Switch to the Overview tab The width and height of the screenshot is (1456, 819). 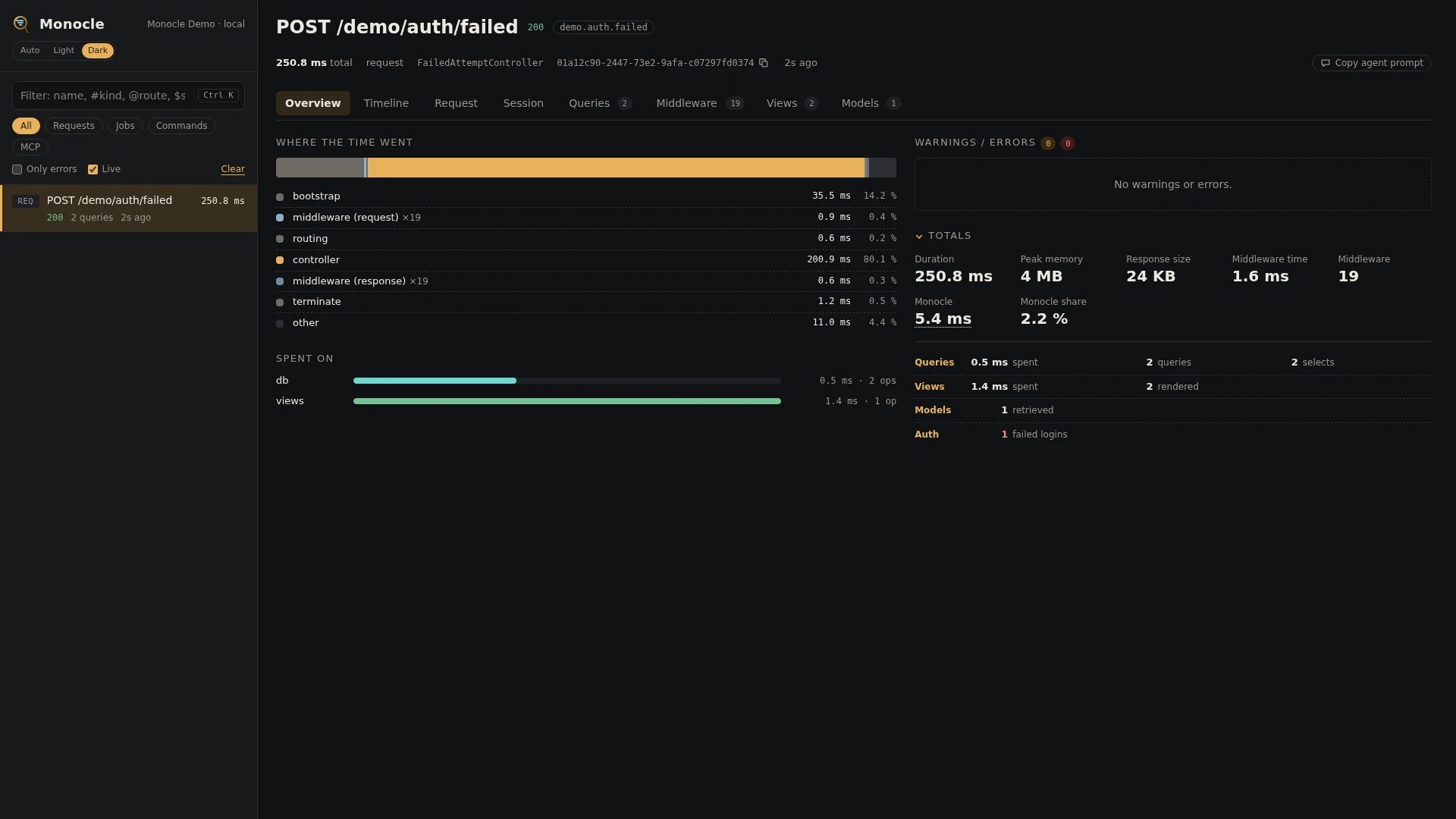(x=312, y=103)
